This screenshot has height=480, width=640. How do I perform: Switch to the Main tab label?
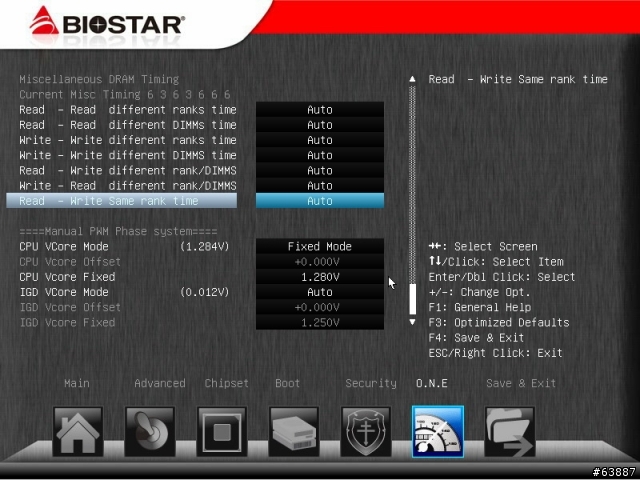tap(77, 383)
